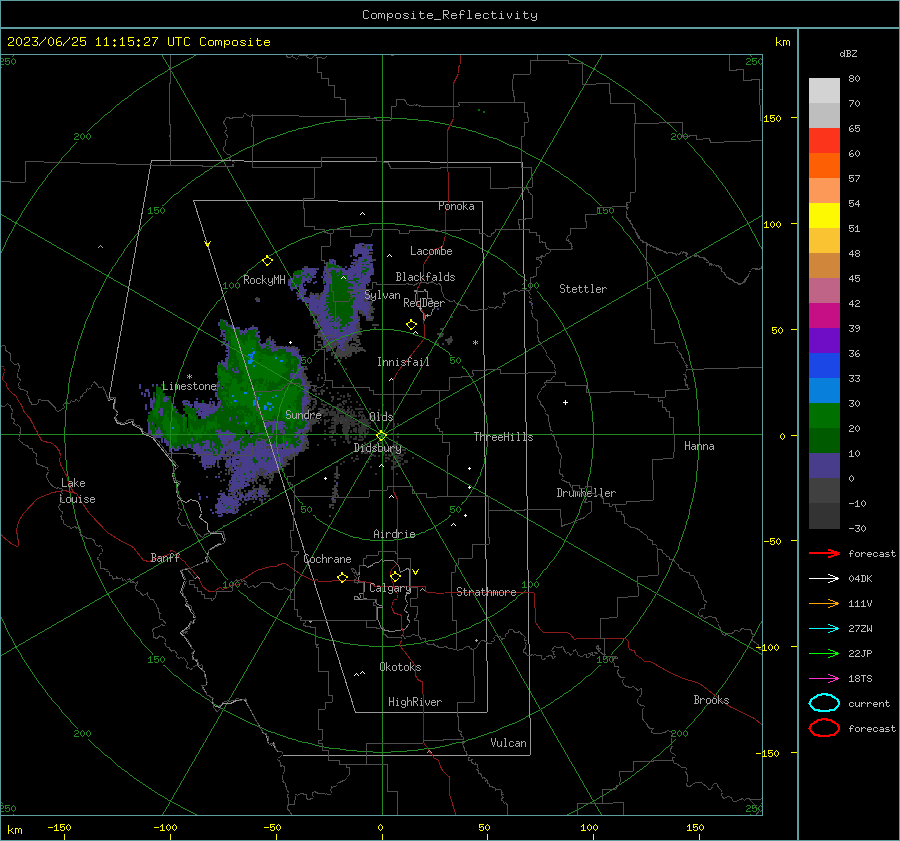
Task: Click the 2023/06/25 11:15:27 UTC timestamp
Action: click(139, 42)
